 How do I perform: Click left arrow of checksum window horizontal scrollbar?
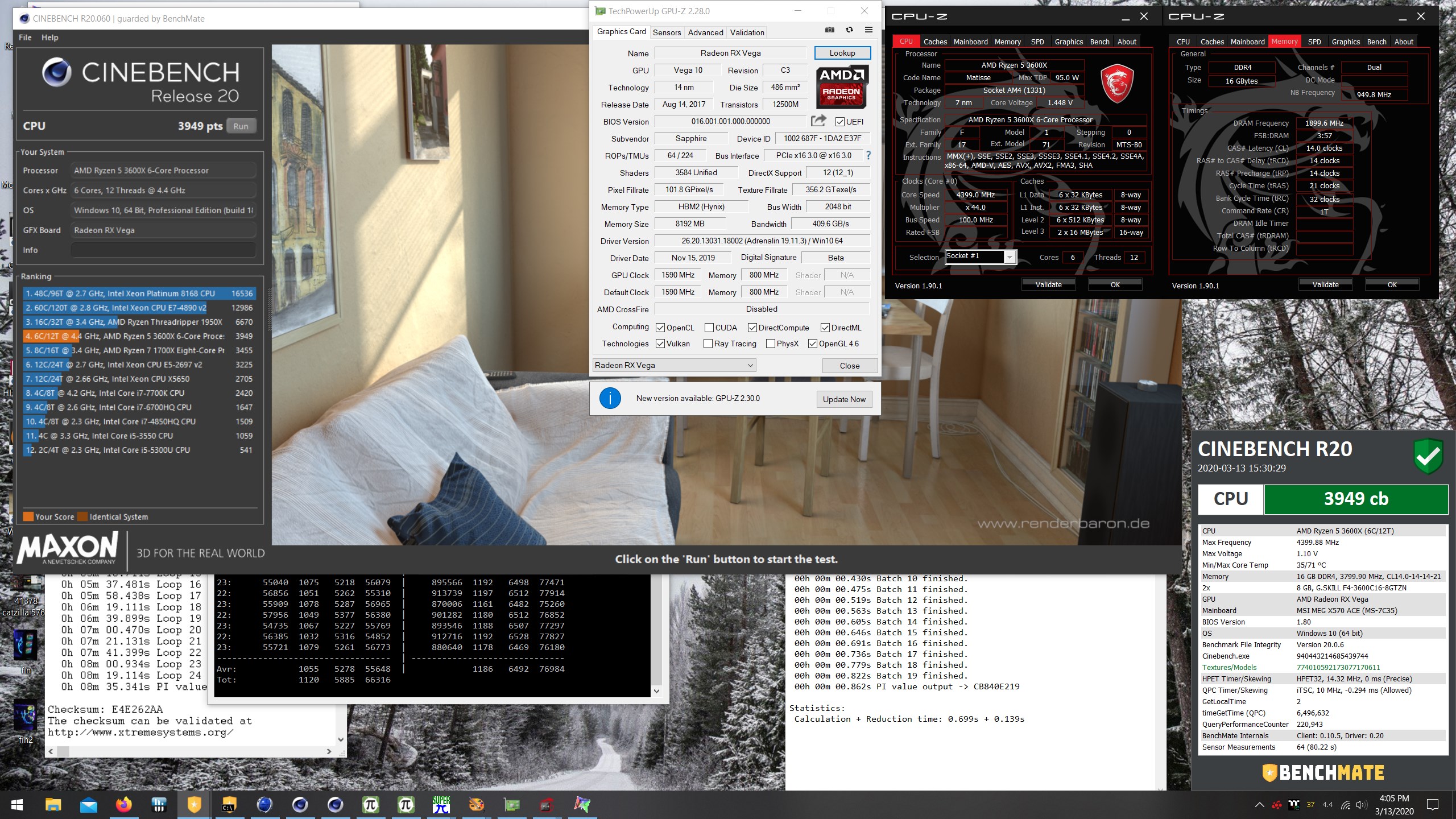(x=51, y=751)
